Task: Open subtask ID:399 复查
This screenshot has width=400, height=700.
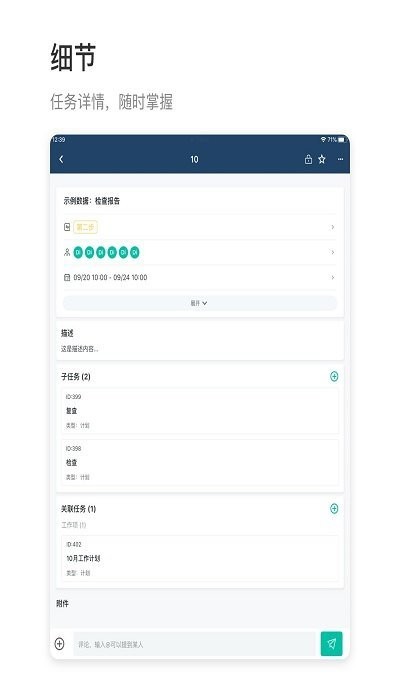Action: [200, 411]
